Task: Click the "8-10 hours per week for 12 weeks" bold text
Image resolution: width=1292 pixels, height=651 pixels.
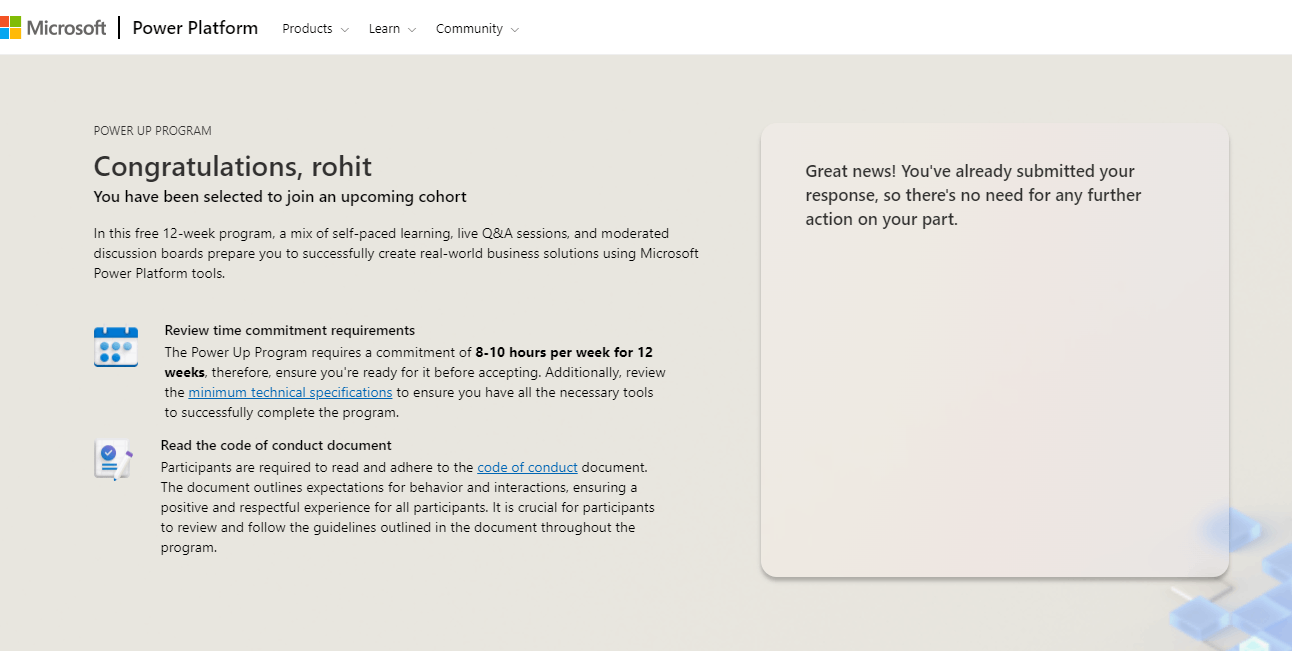Action: point(409,362)
